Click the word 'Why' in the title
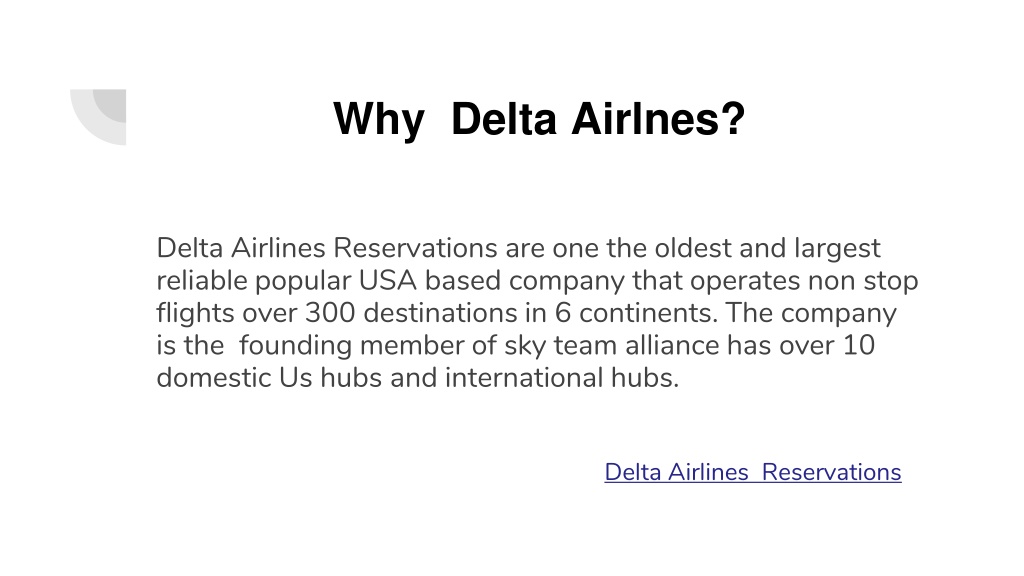 [379, 120]
